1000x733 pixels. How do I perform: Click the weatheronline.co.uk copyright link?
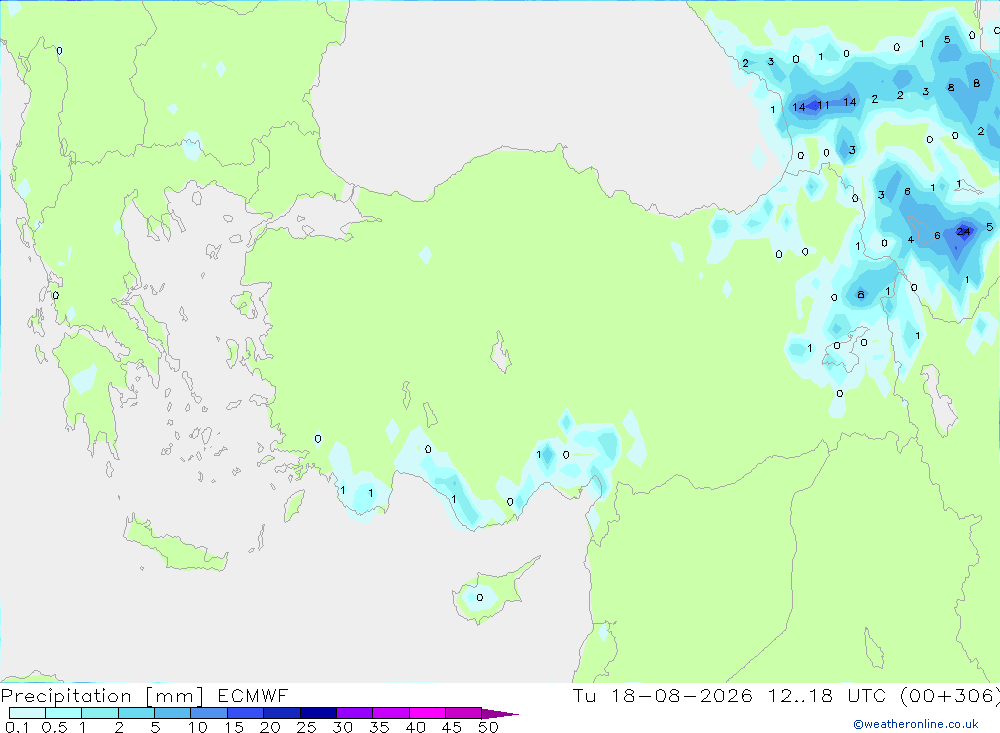click(916, 724)
